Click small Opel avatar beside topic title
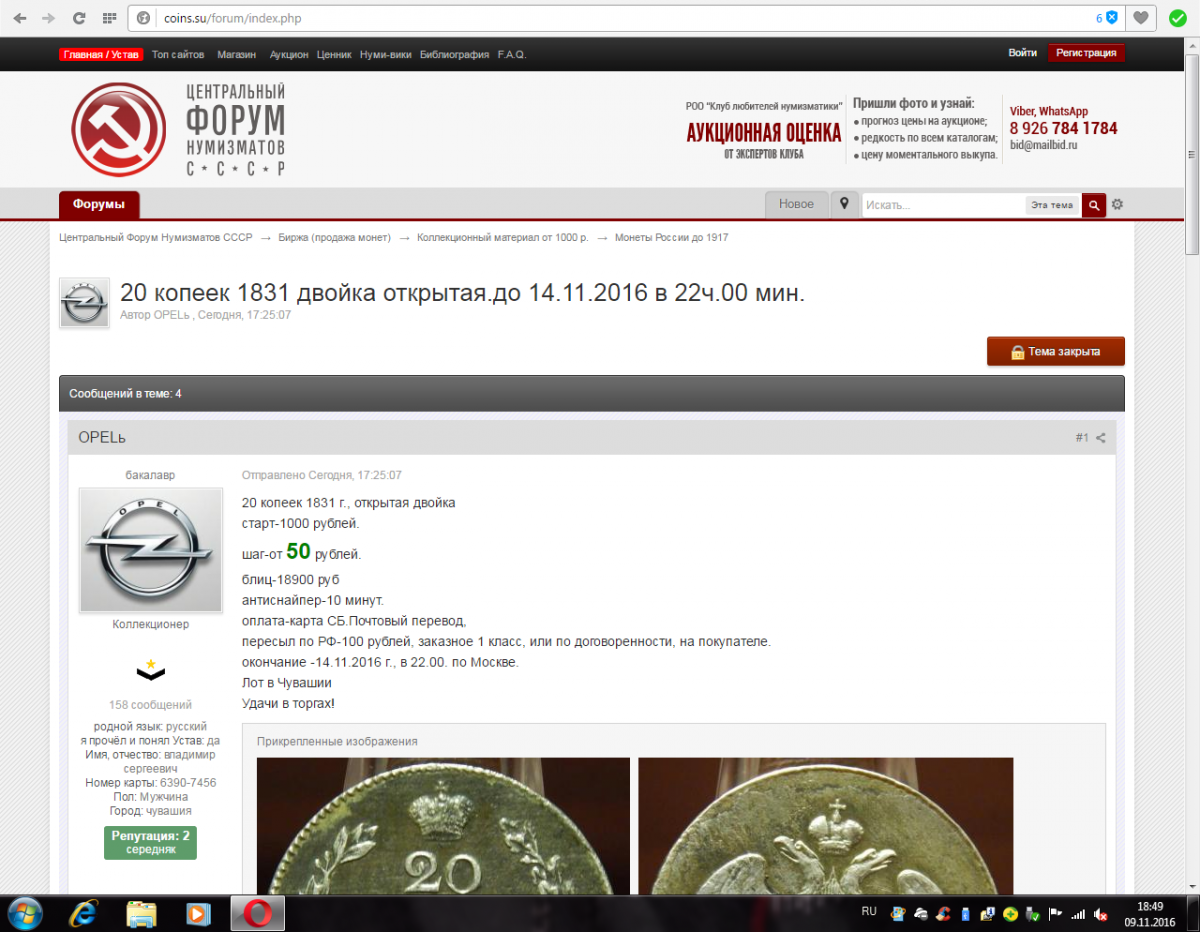Image resolution: width=1200 pixels, height=932 pixels. (84, 303)
